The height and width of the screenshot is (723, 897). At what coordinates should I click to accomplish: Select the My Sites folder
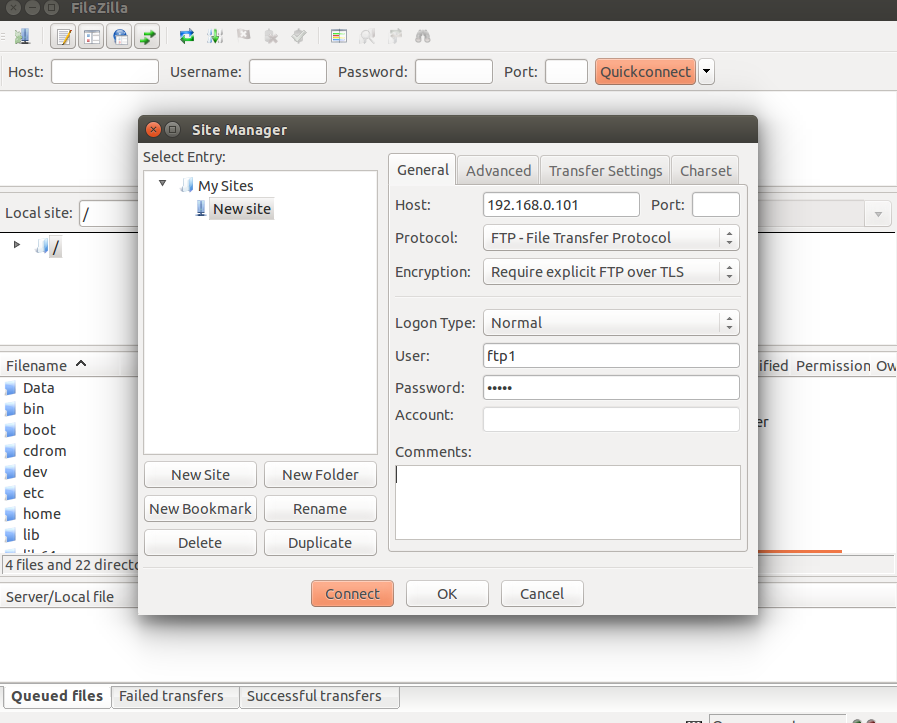click(225, 186)
